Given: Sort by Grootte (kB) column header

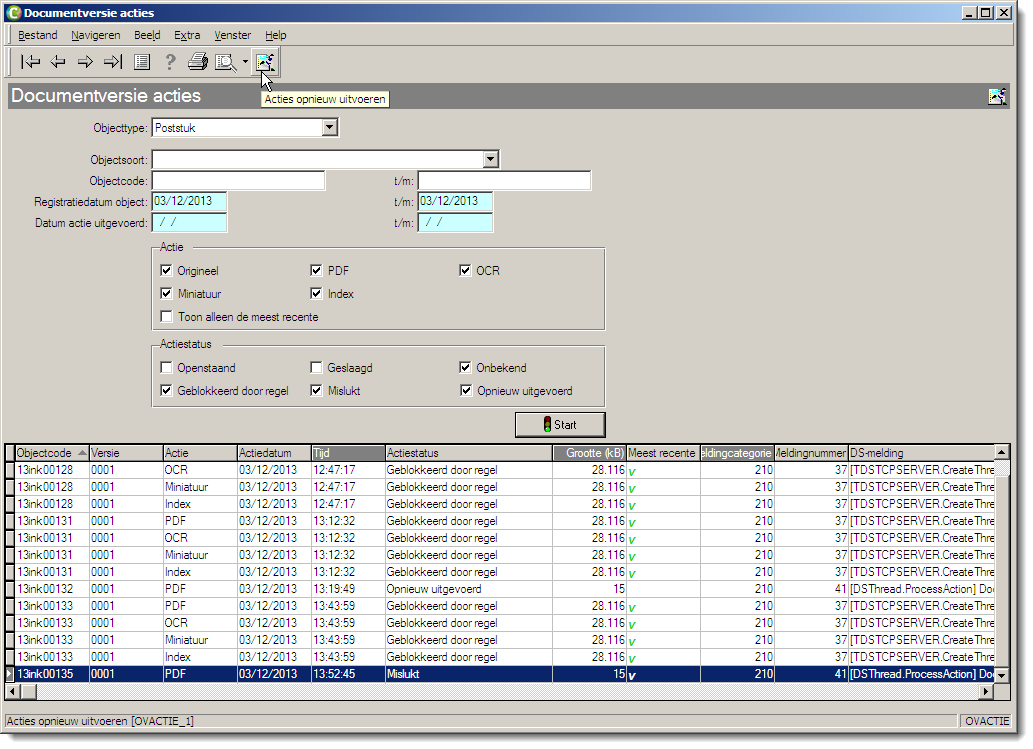Looking at the screenshot, I should pos(589,453).
